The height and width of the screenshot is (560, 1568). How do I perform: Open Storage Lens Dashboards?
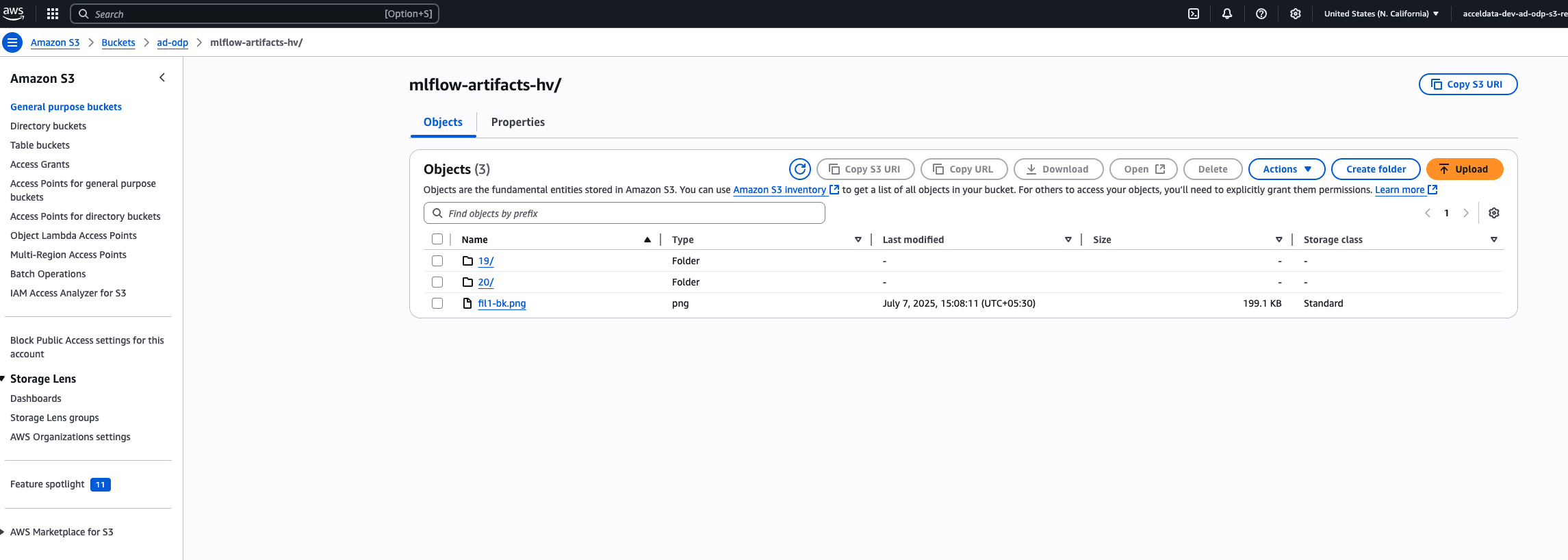pyautogui.click(x=36, y=398)
